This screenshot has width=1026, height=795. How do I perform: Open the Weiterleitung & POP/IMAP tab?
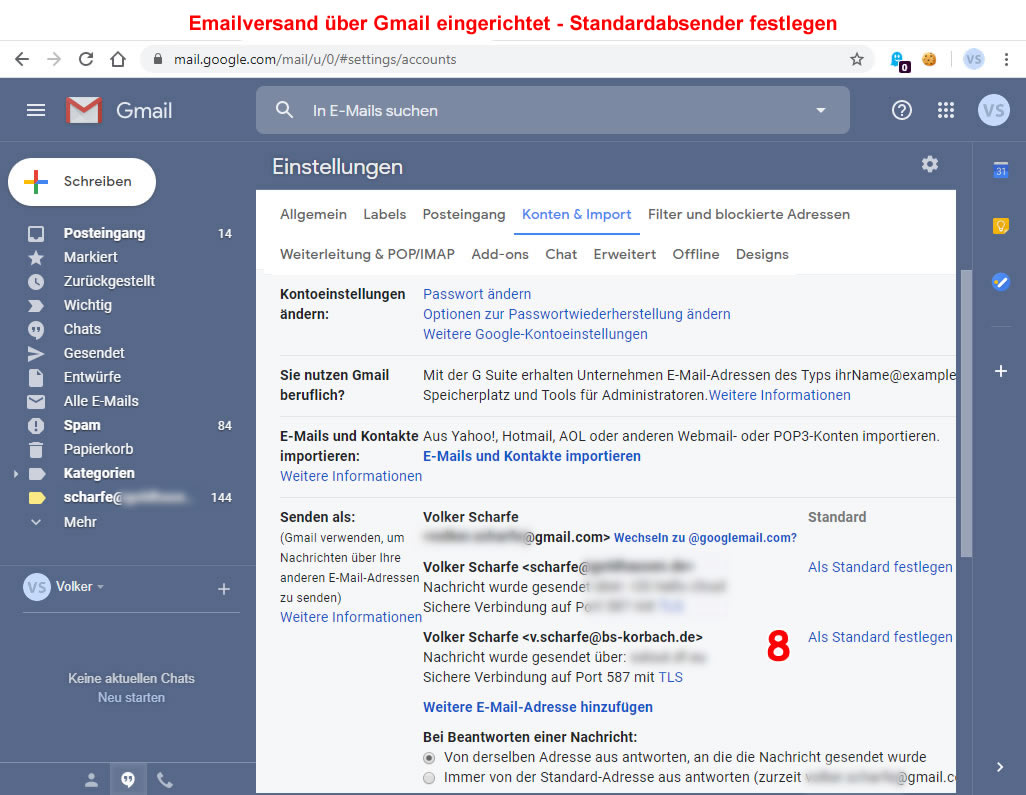click(367, 254)
